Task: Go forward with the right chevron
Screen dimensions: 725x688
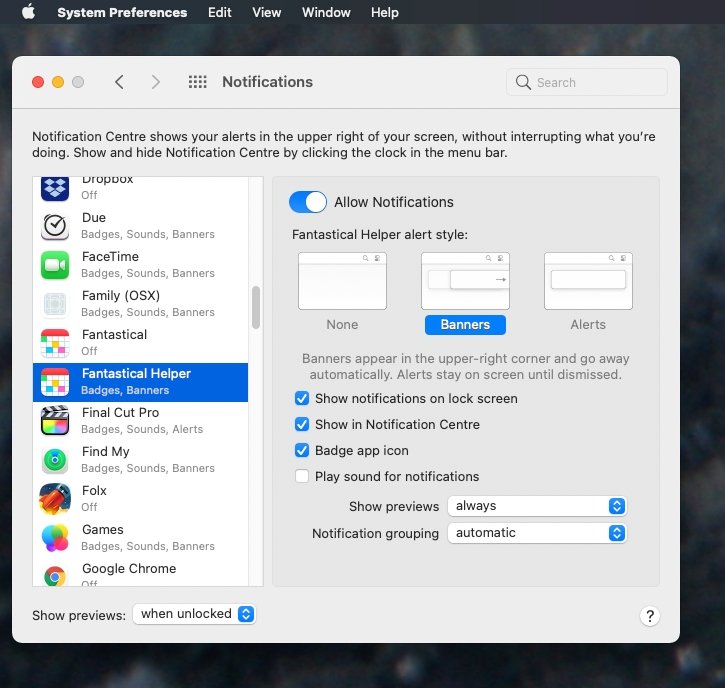Action: tap(156, 82)
